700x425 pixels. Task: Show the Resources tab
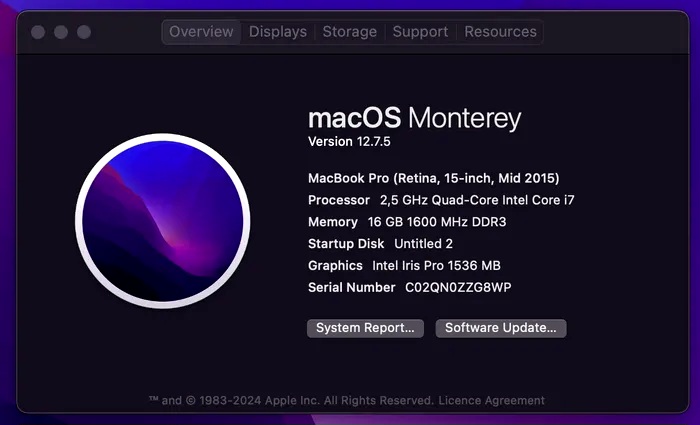tap(500, 32)
